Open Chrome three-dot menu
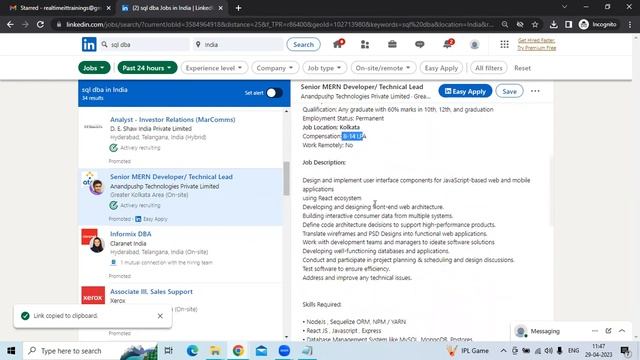The image size is (640, 360). (630, 24)
